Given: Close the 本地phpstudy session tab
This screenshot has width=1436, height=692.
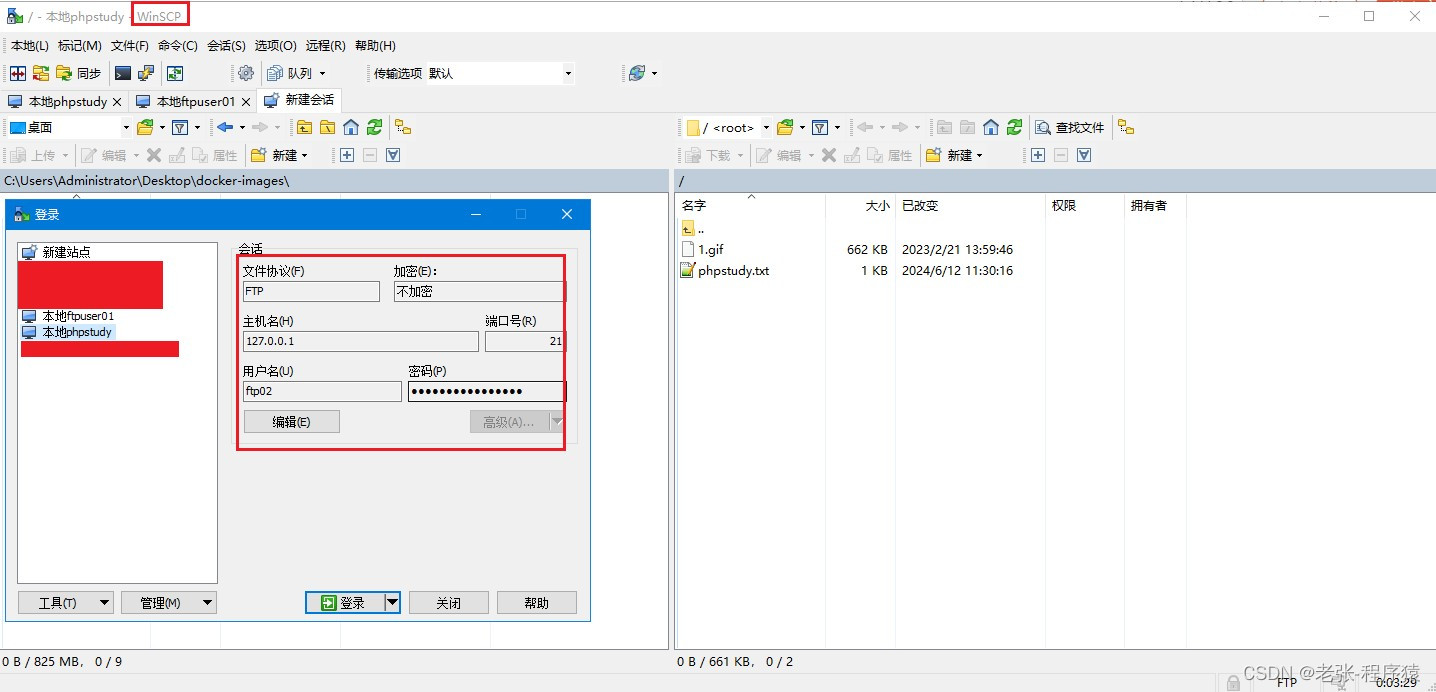Looking at the screenshot, I should [117, 102].
